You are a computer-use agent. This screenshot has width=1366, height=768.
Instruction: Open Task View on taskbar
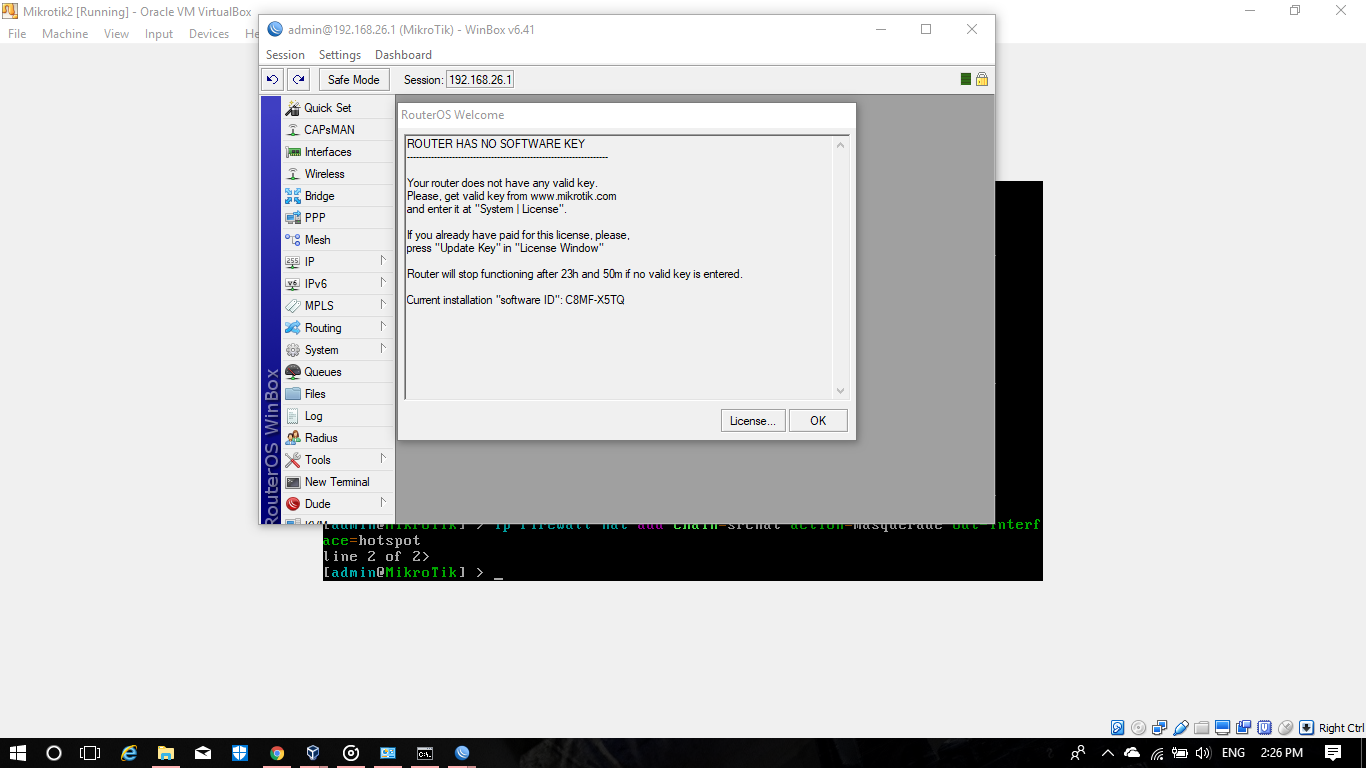(x=90, y=753)
